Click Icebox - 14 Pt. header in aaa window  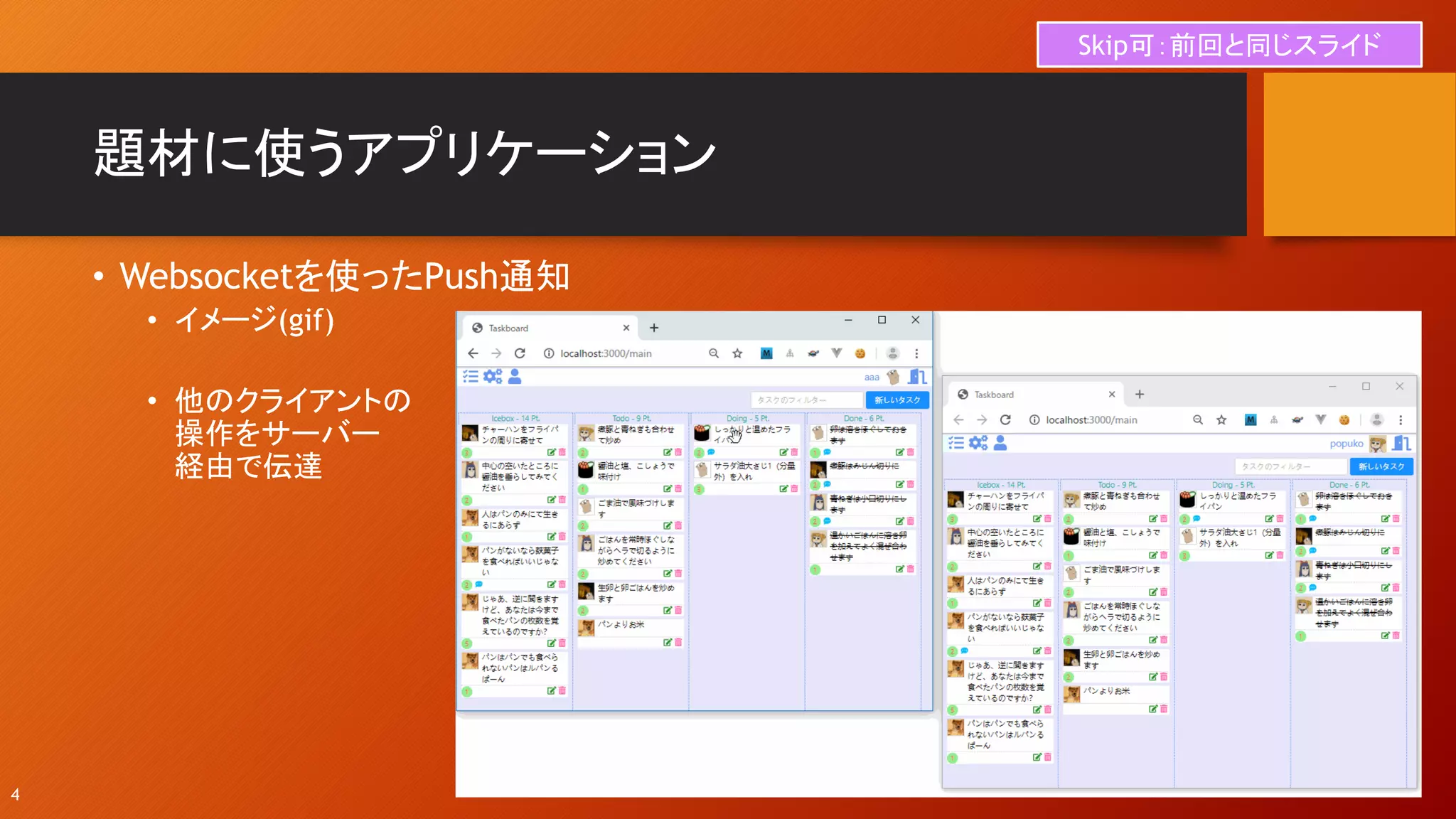coord(515,419)
